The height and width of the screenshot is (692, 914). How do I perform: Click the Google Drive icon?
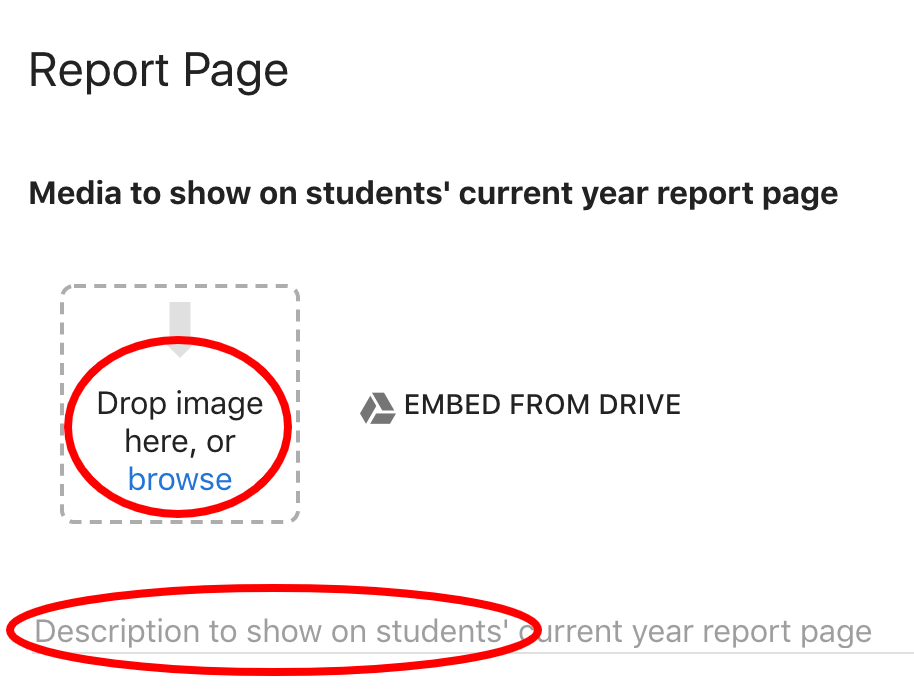tap(378, 408)
